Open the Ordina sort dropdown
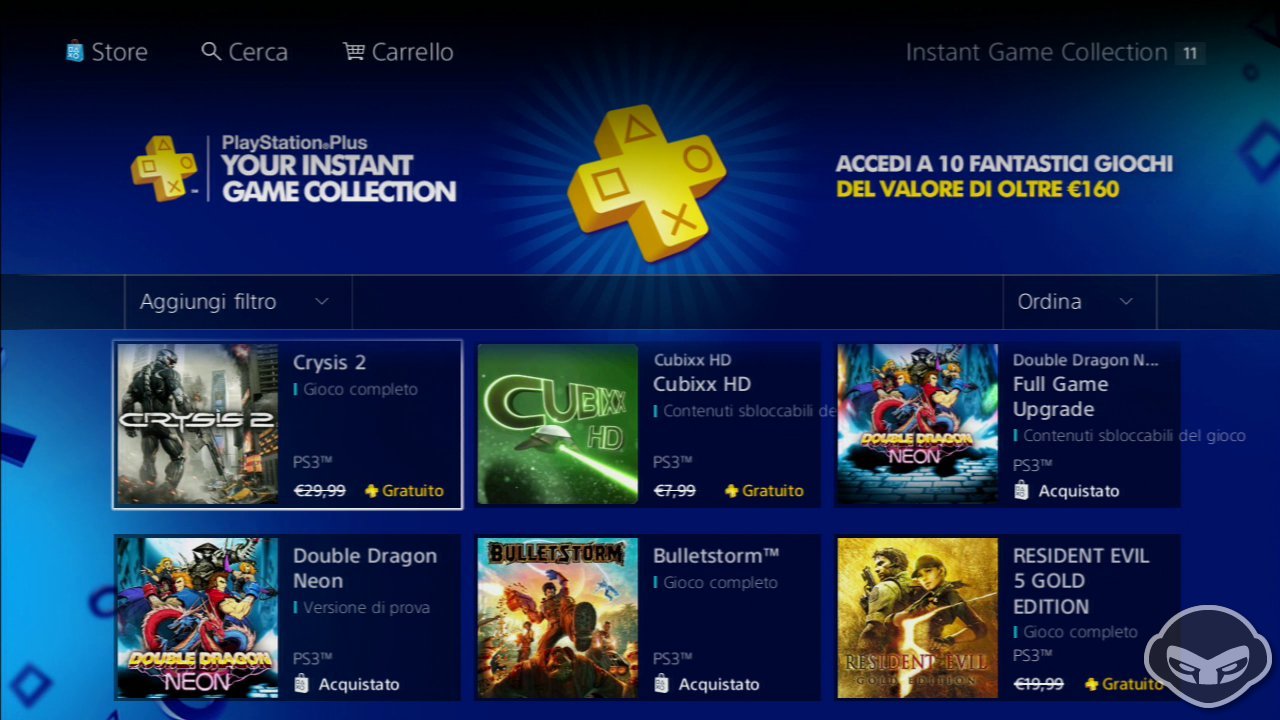The height and width of the screenshot is (720, 1280). coord(1079,302)
